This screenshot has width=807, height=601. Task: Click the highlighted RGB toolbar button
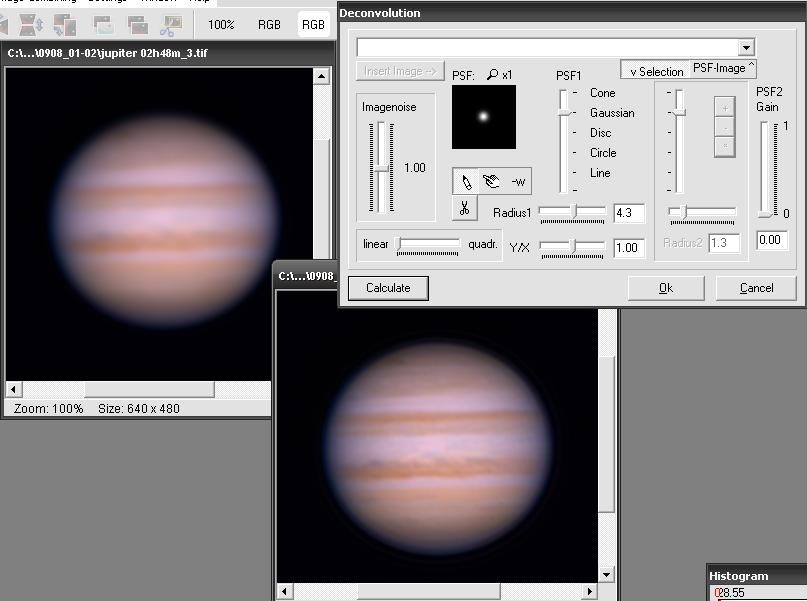[x=313, y=25]
